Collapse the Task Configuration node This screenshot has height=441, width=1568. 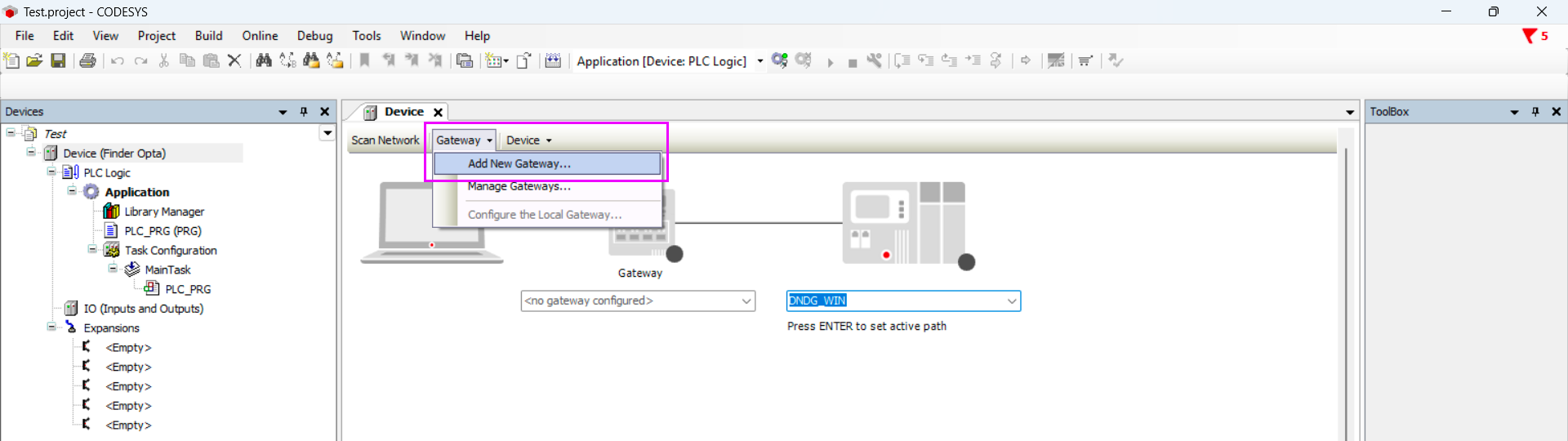coord(92,249)
